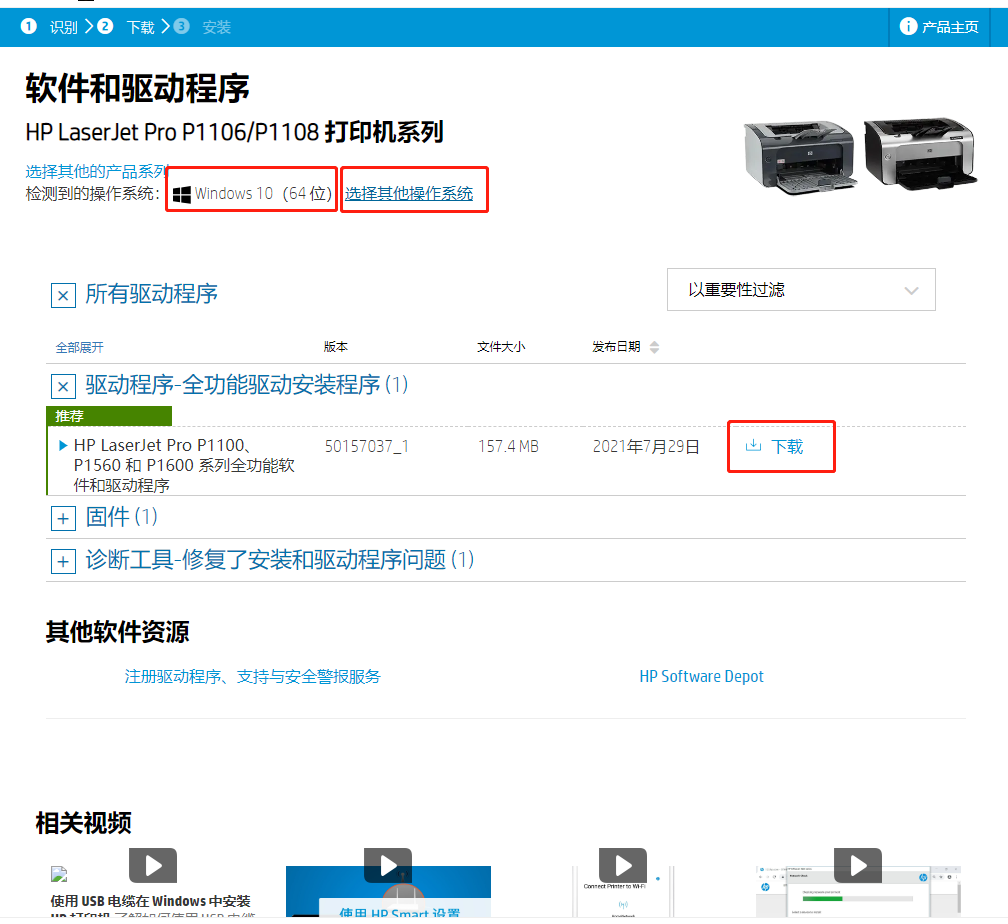This screenshot has height=924, width=1008.
Task: Click the info icon beside 产品主页
Action: [x=908, y=26]
